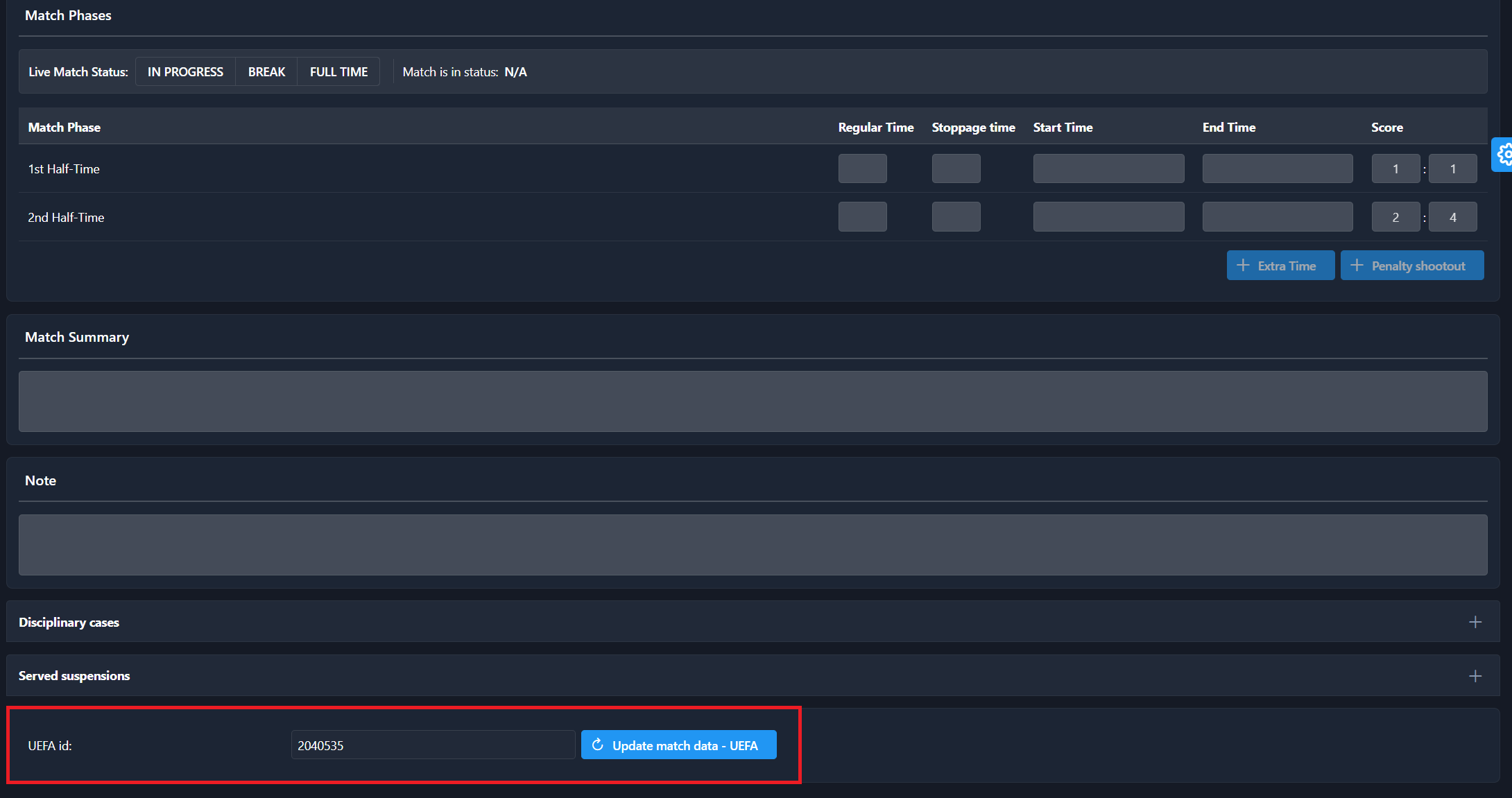Click 1st Half-Time Regular Time field
1512x798 pixels.
point(862,168)
